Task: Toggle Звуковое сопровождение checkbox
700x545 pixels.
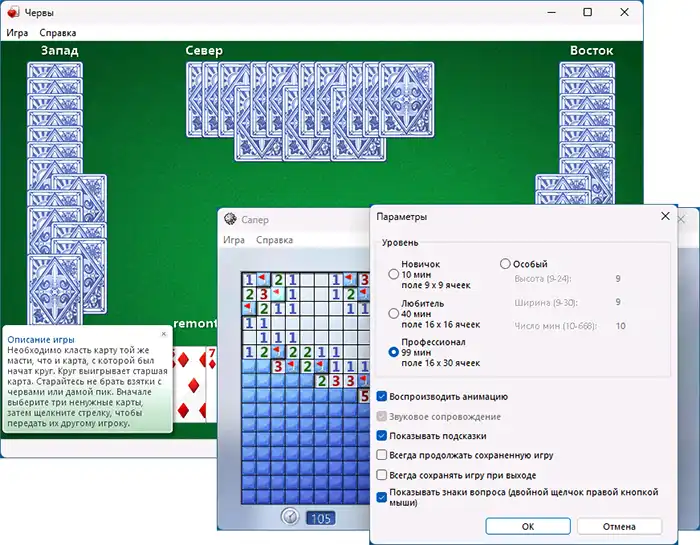Action: pyautogui.click(x=382, y=416)
